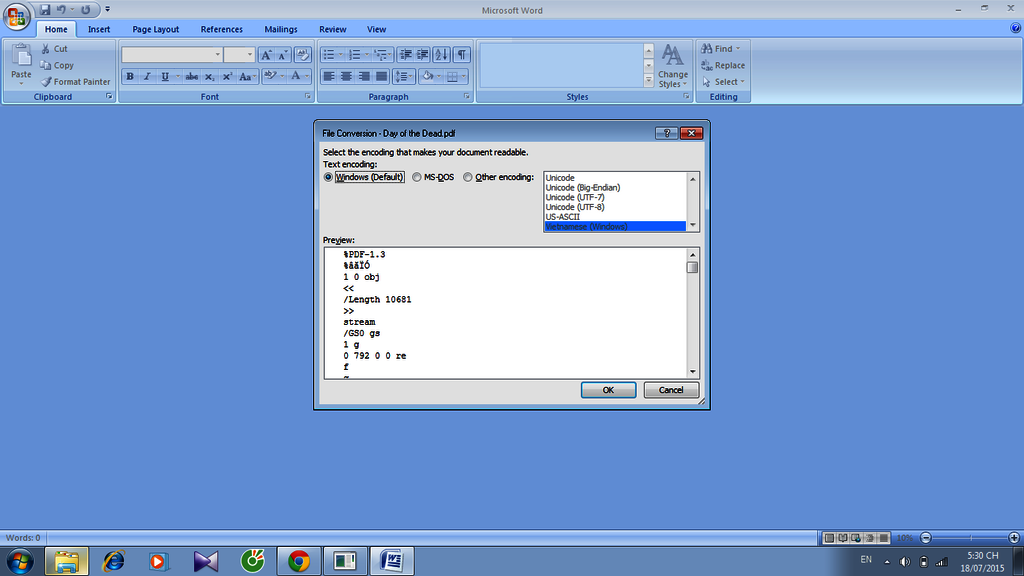
Task: Click Increase Indent icon
Action: click(x=423, y=55)
